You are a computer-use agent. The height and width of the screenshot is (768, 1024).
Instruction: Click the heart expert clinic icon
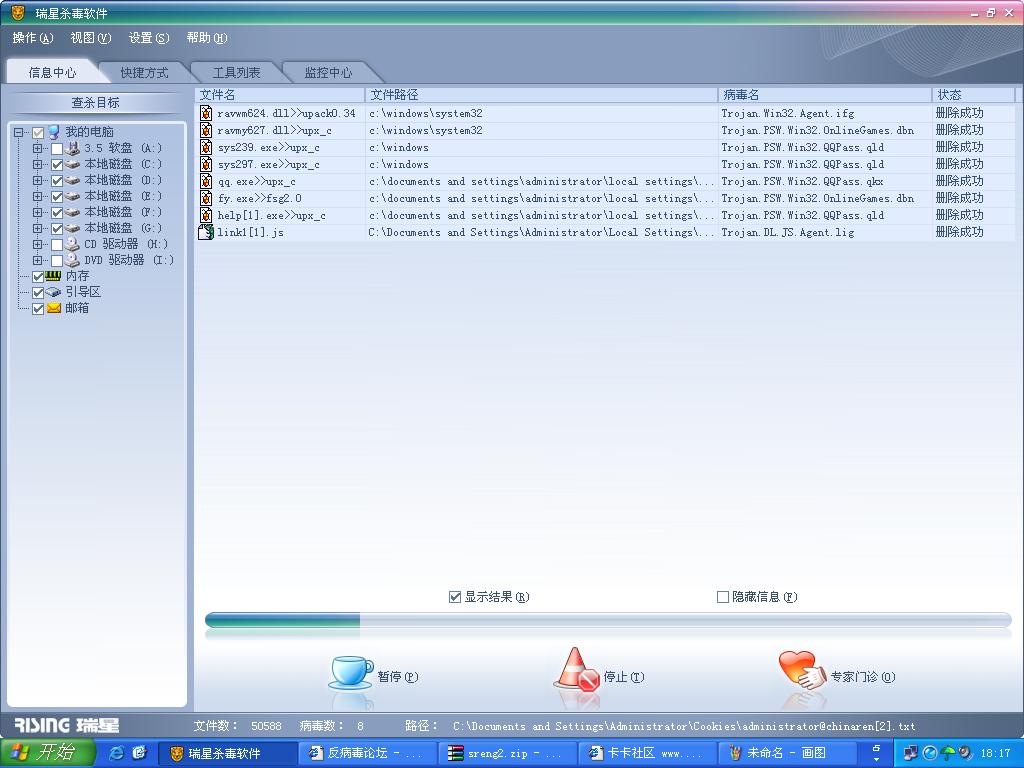802,670
